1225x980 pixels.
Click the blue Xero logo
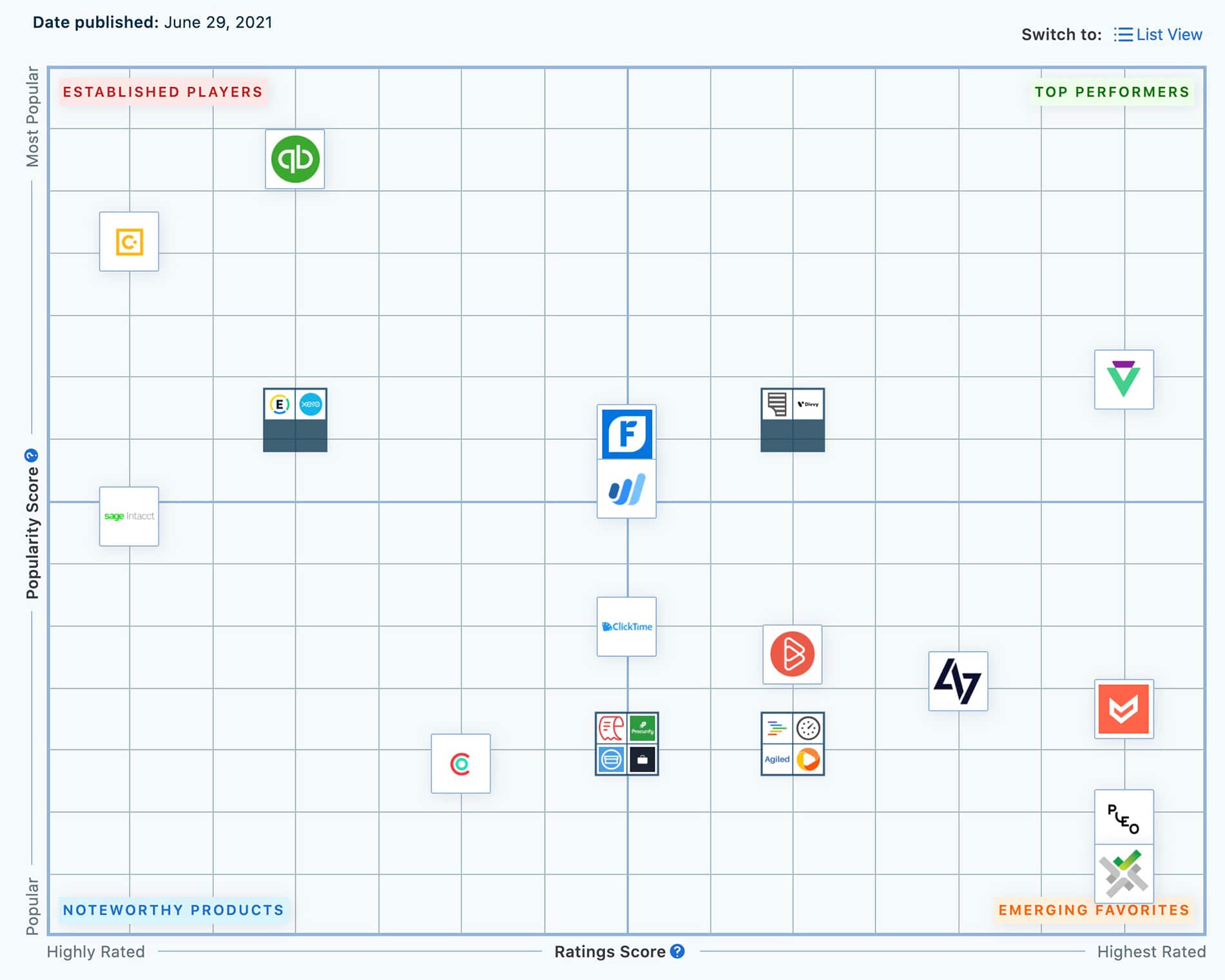tap(311, 405)
